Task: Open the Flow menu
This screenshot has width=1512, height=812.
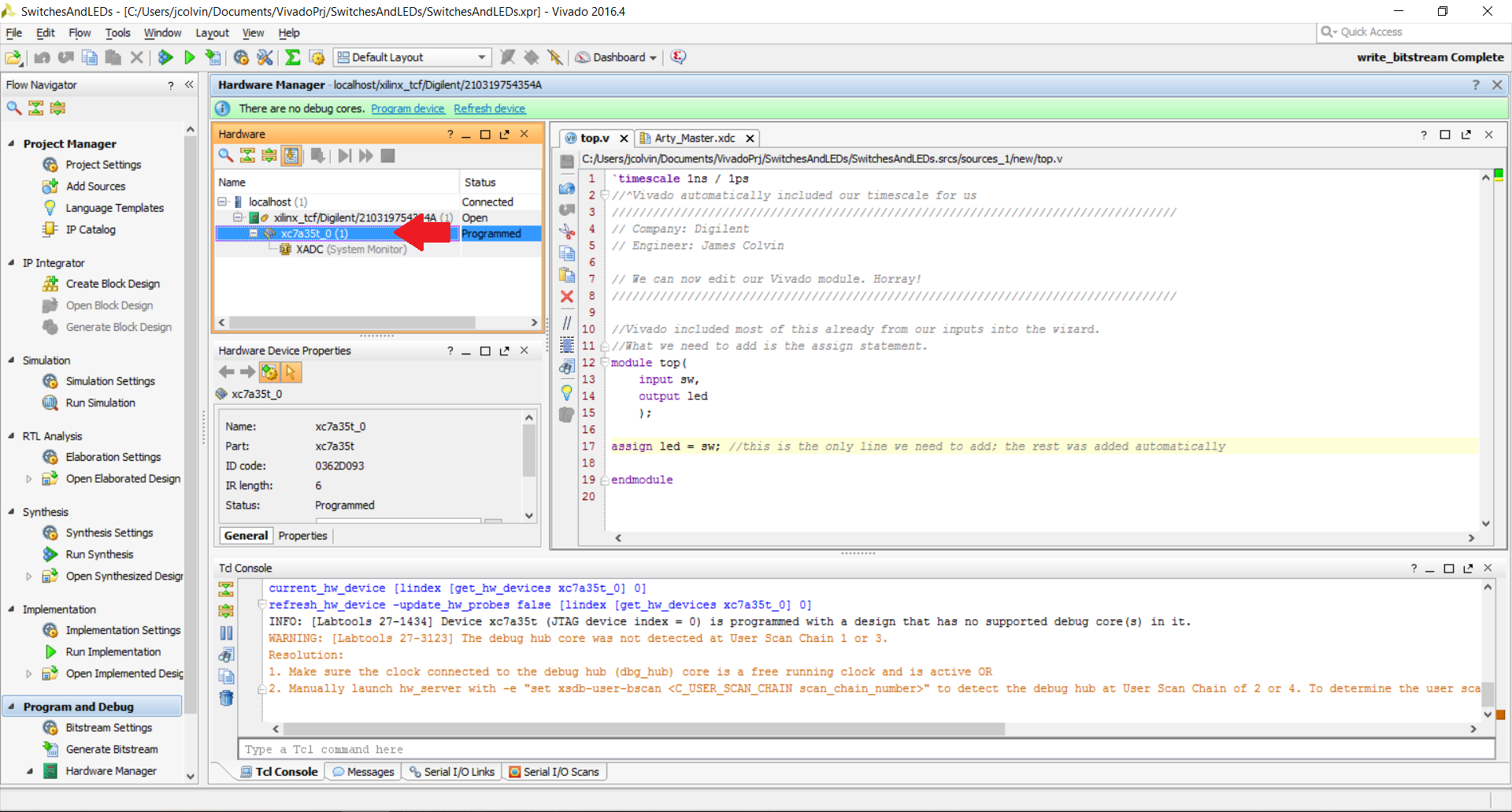Action: coord(80,33)
